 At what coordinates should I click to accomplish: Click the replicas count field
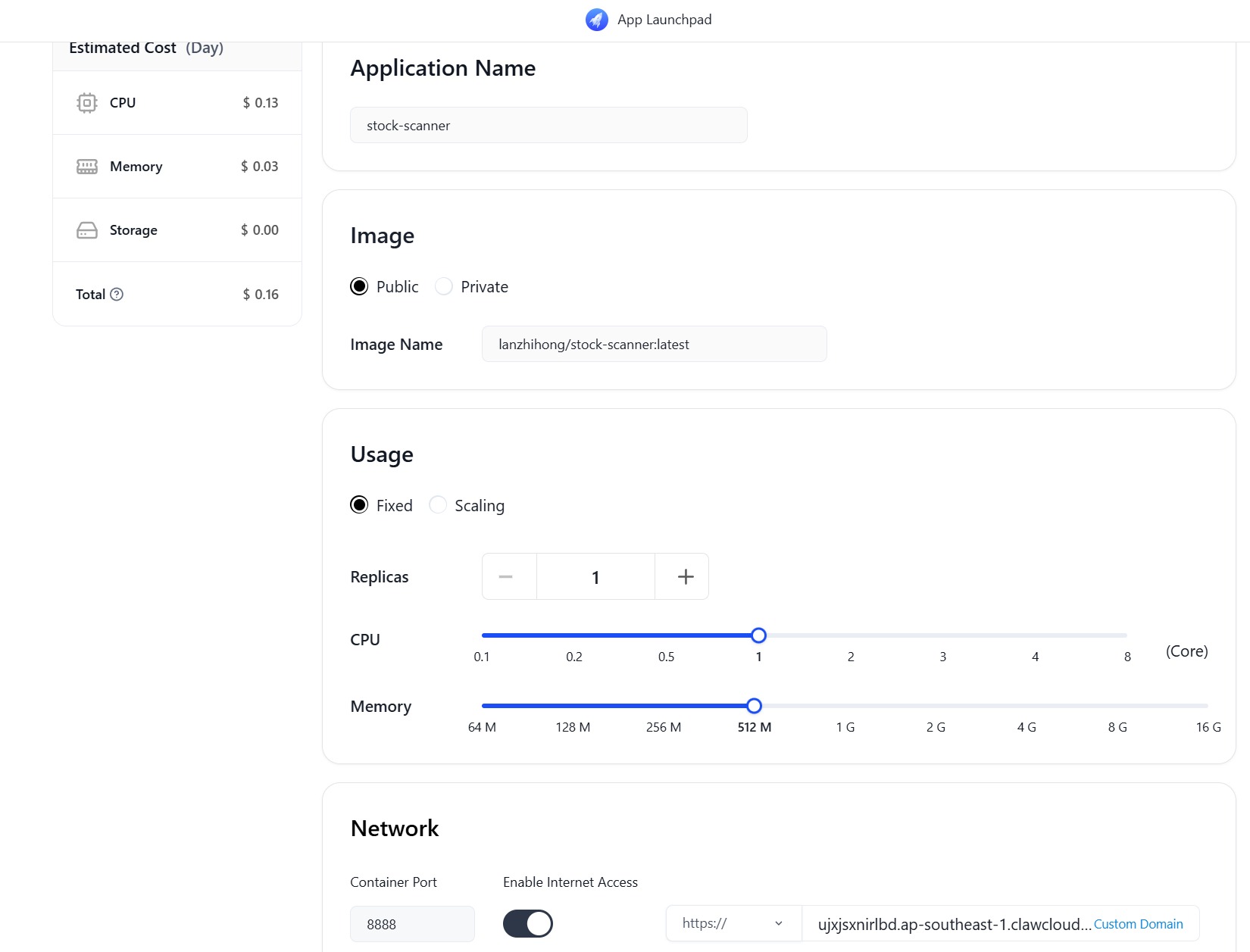[595, 577]
